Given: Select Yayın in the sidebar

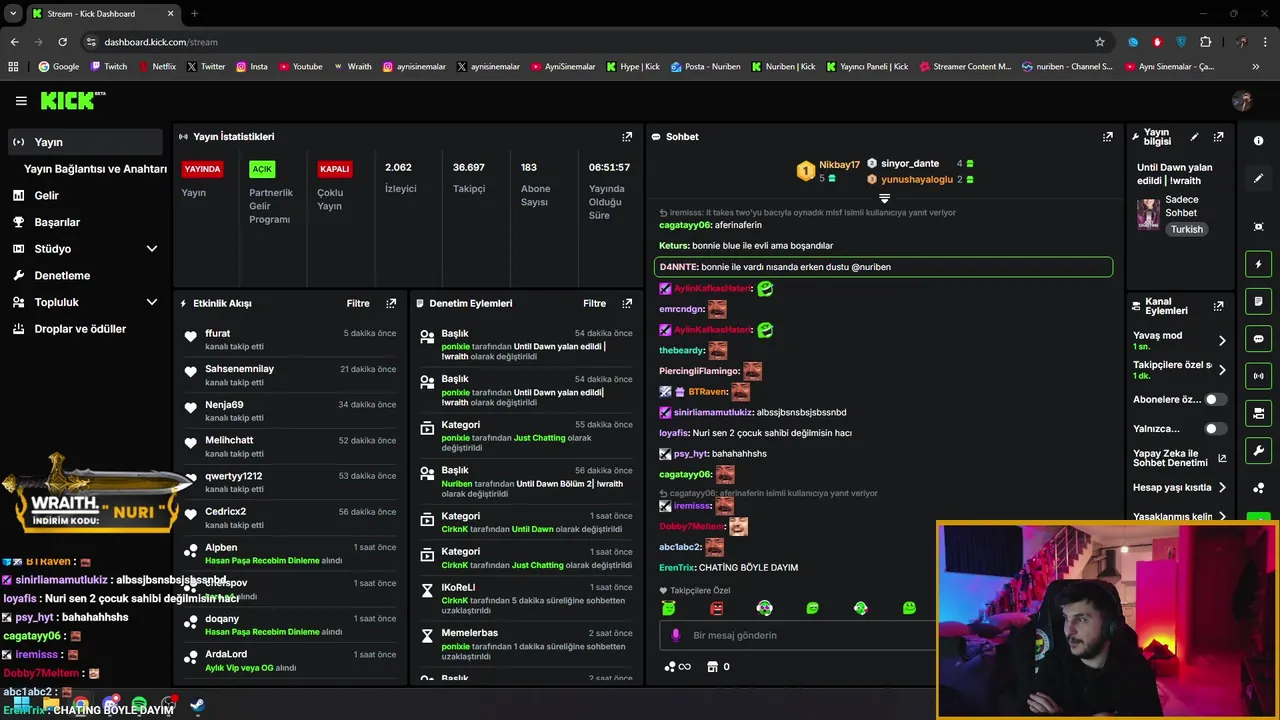Looking at the screenshot, I should (85, 142).
